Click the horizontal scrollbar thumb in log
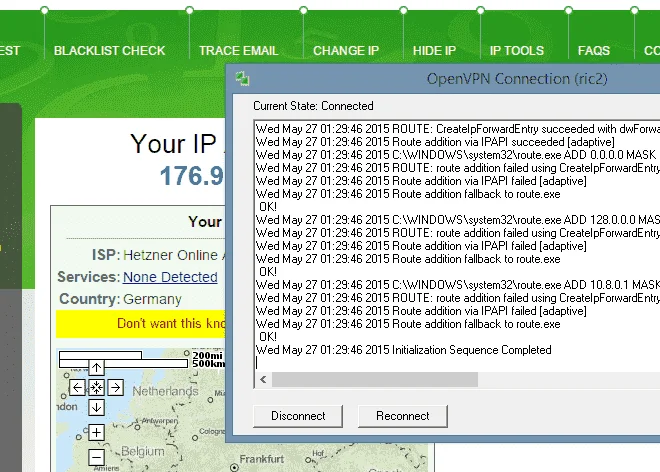This screenshot has width=660, height=472. click(375, 379)
